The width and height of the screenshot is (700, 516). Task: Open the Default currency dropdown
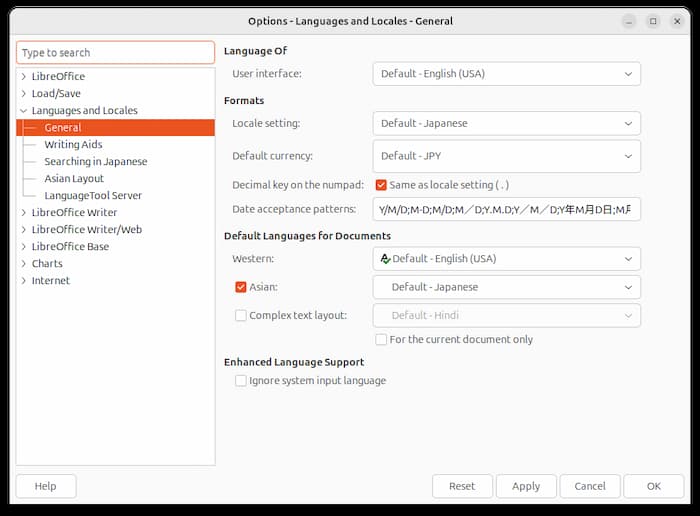point(506,156)
